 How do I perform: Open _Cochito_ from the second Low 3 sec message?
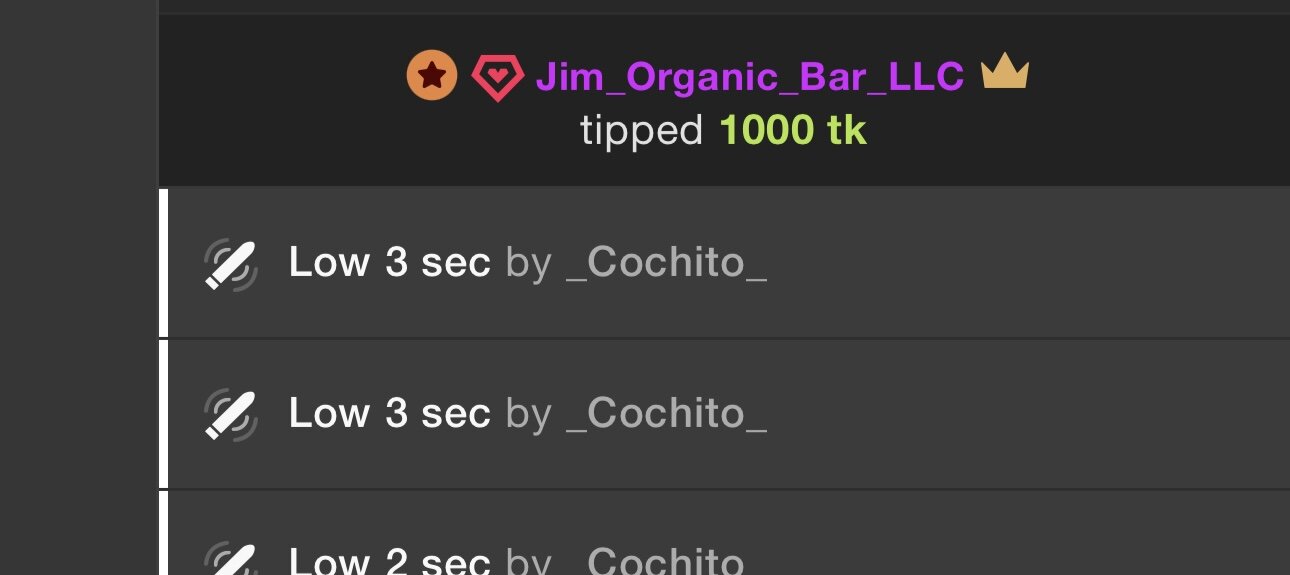click(666, 413)
